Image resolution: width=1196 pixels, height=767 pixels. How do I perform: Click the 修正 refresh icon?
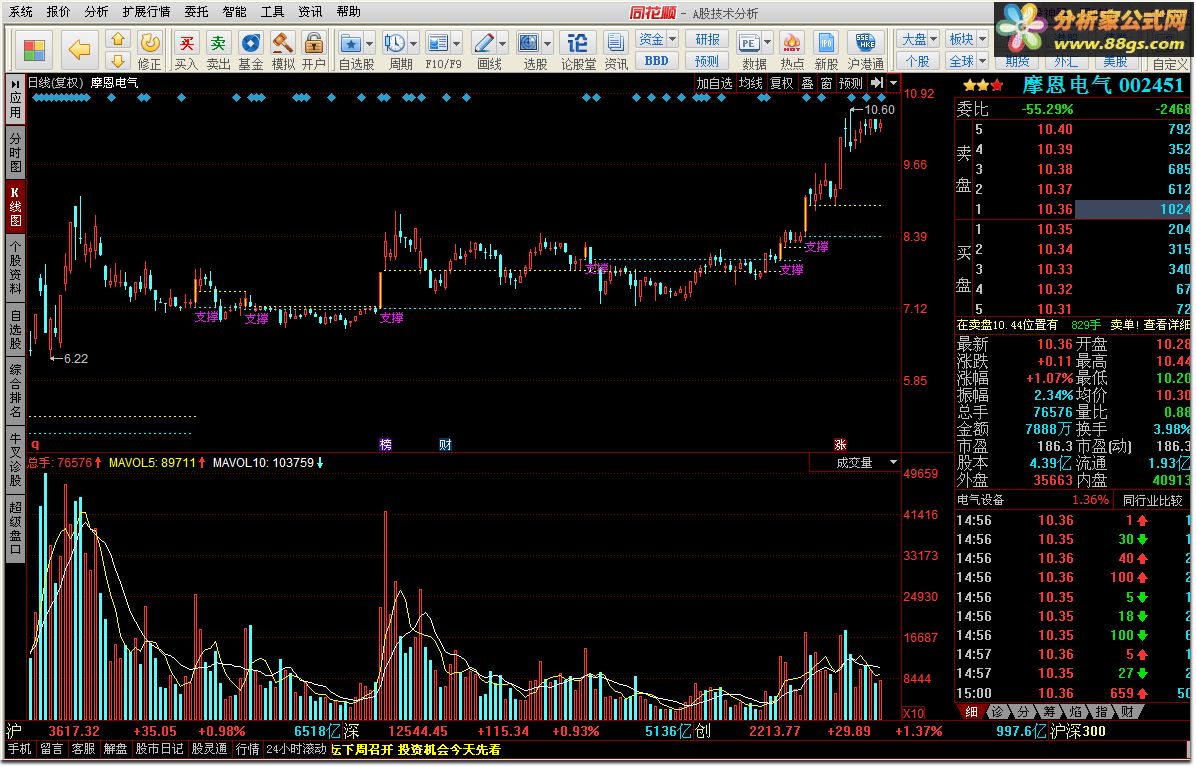click(150, 43)
